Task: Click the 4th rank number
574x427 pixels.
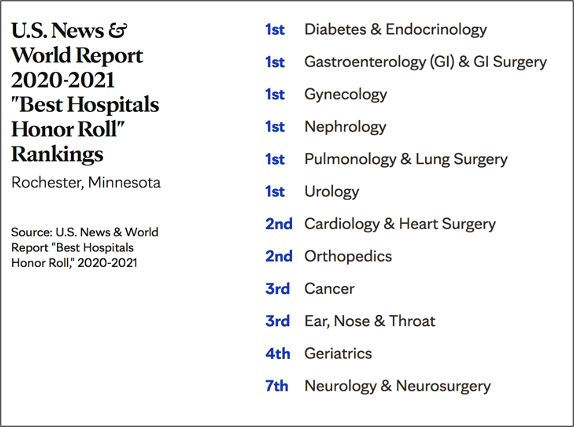Action: pyautogui.click(x=278, y=354)
